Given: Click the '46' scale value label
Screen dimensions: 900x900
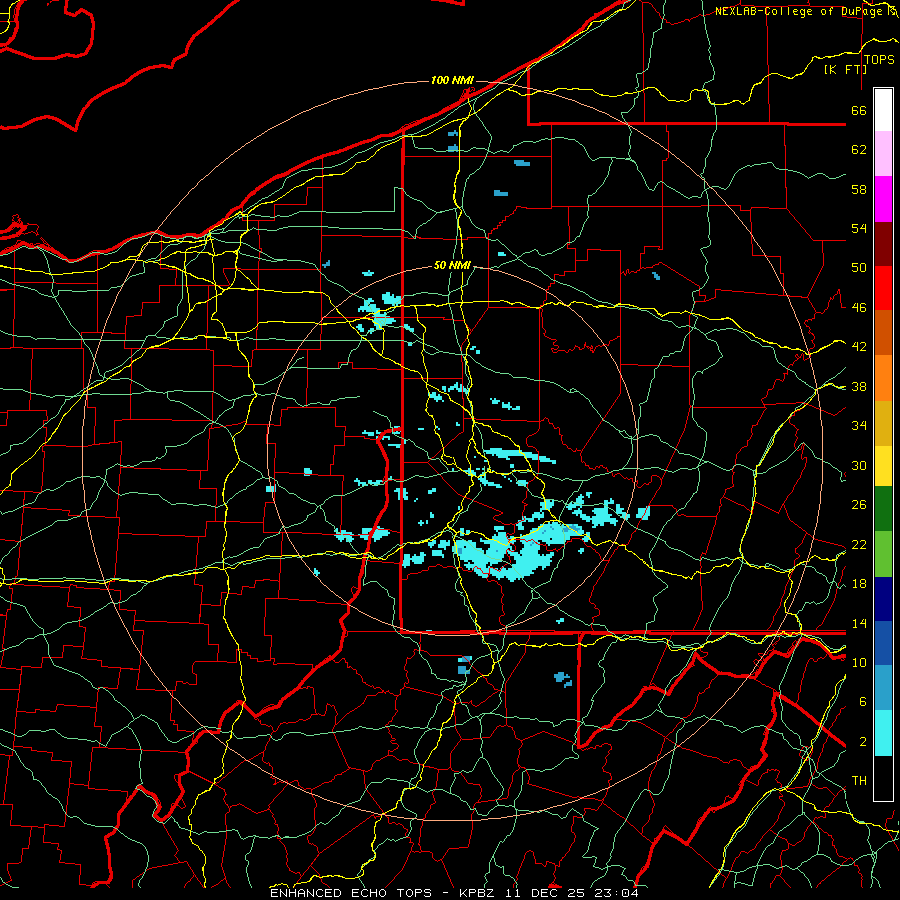Looking at the screenshot, I should pos(859,308).
